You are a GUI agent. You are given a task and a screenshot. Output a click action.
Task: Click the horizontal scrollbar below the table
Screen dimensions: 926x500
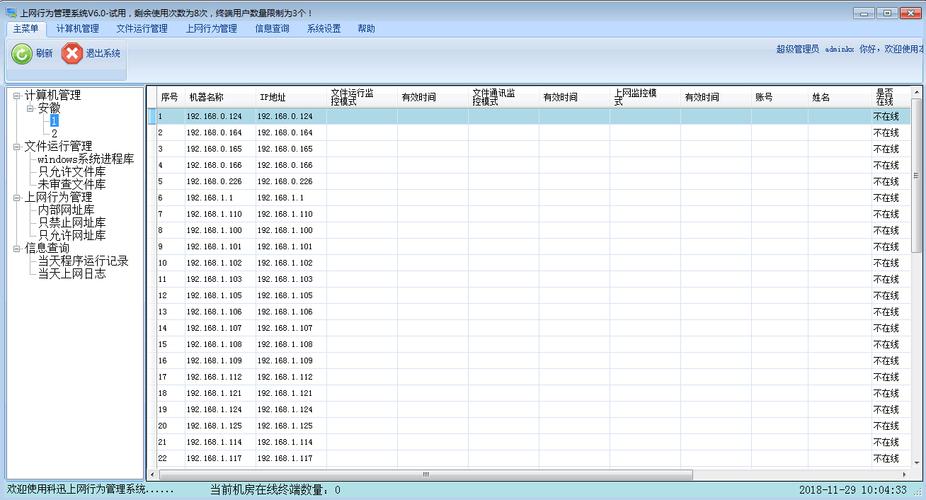coord(425,474)
